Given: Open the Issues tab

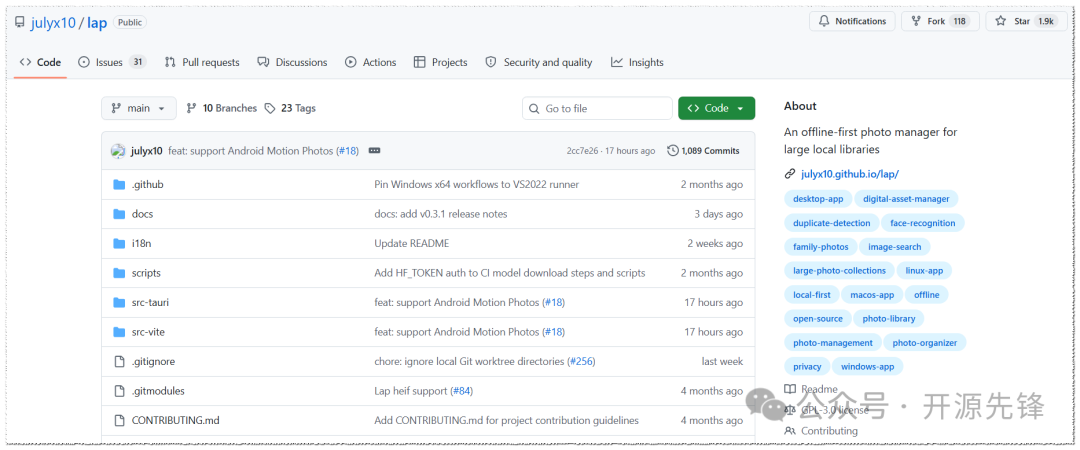Looking at the screenshot, I should (x=112, y=62).
